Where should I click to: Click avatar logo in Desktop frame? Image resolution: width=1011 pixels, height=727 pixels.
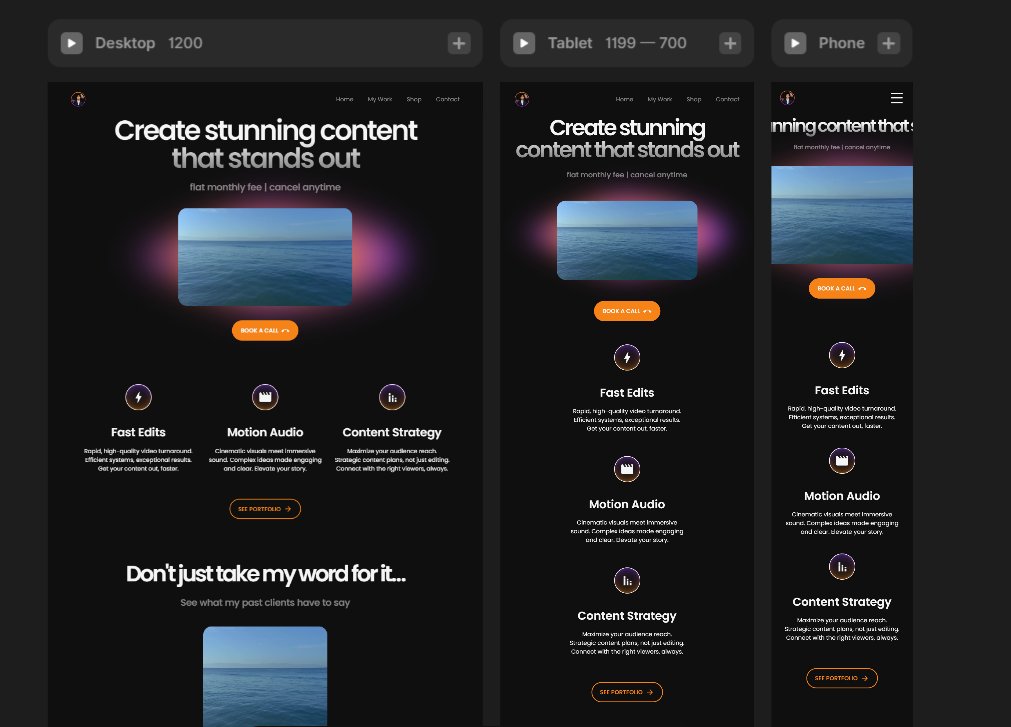pyautogui.click(x=78, y=99)
